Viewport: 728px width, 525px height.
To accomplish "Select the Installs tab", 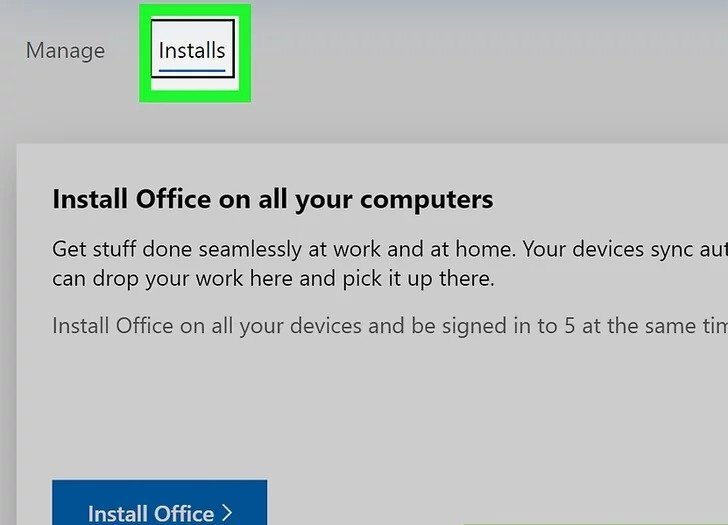I will pyautogui.click(x=192, y=49).
